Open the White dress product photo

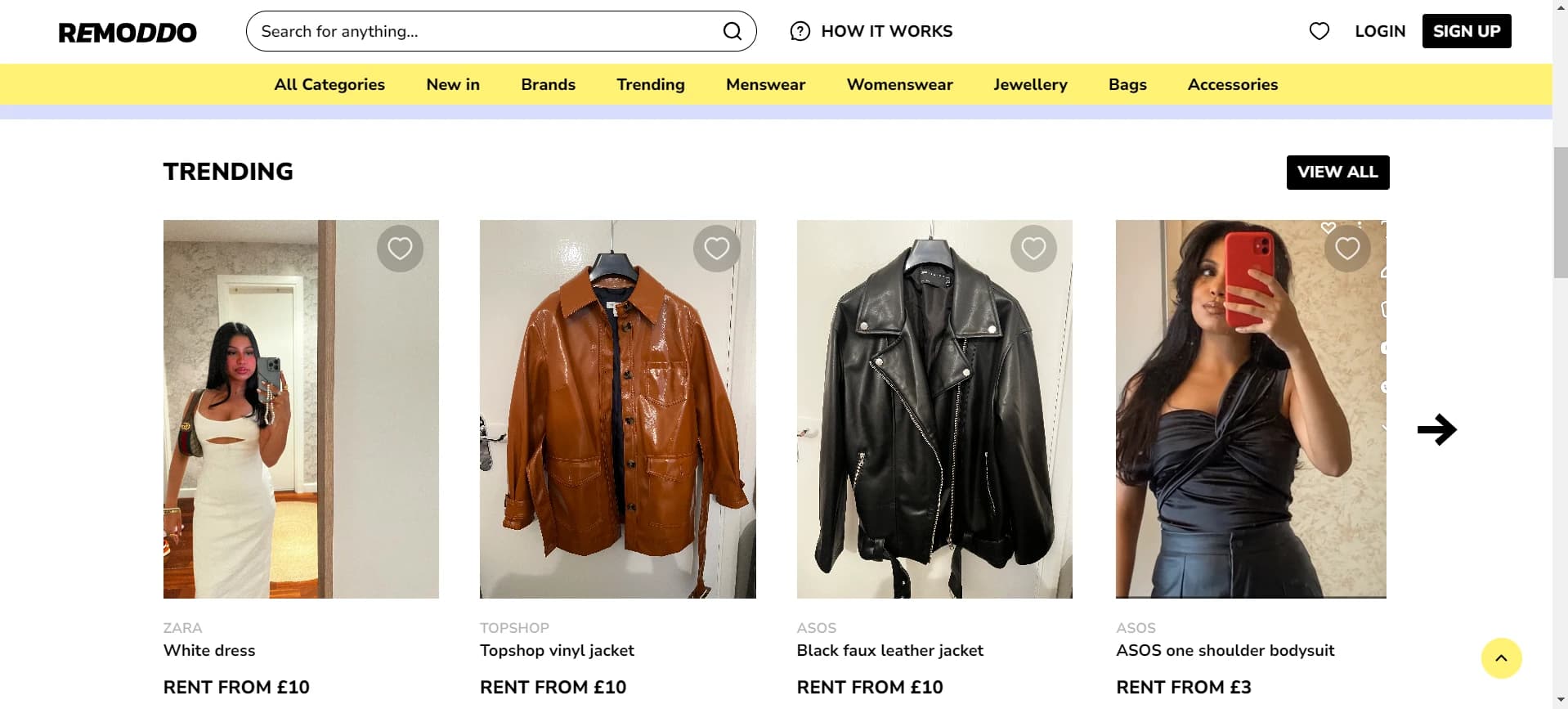301,409
